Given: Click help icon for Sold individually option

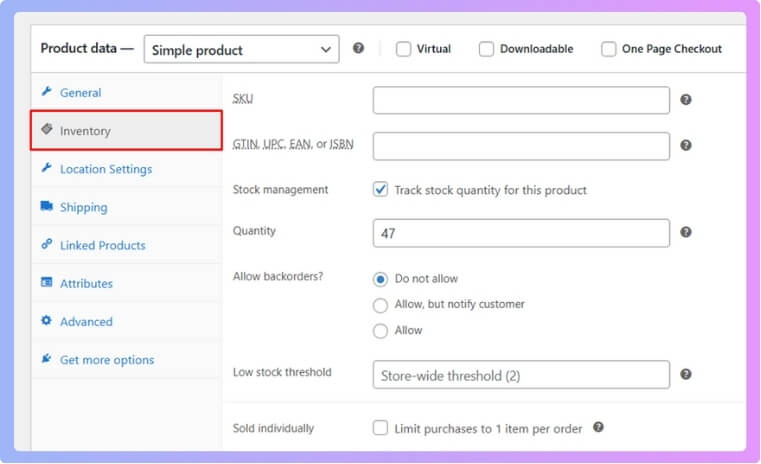Looking at the screenshot, I should click(x=598, y=427).
